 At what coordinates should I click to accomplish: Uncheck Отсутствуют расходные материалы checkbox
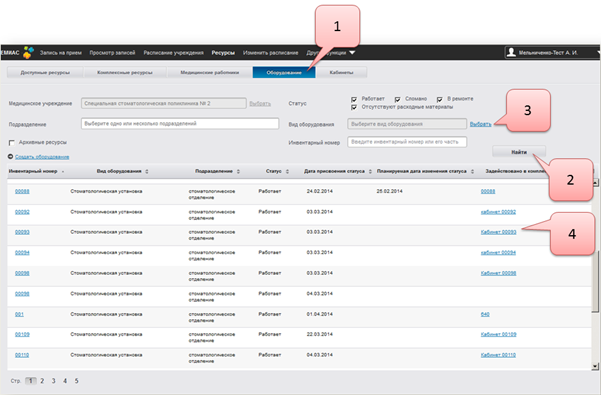354,107
